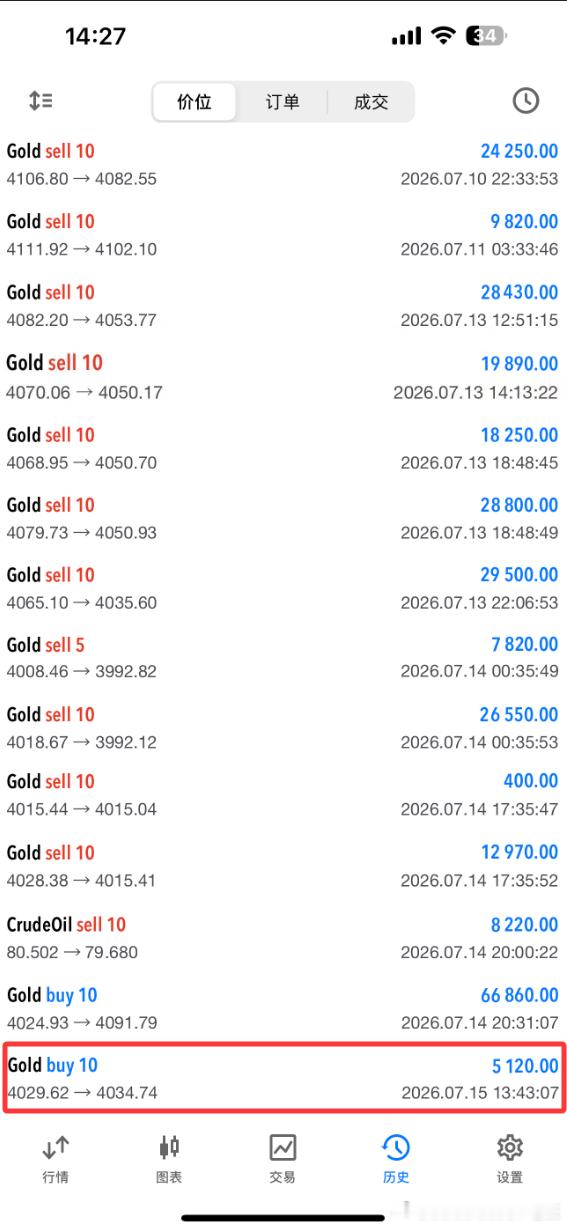Screen dimensions: 567x1226
Task: Select the Gold sell 5 position row
Action: tap(283, 657)
